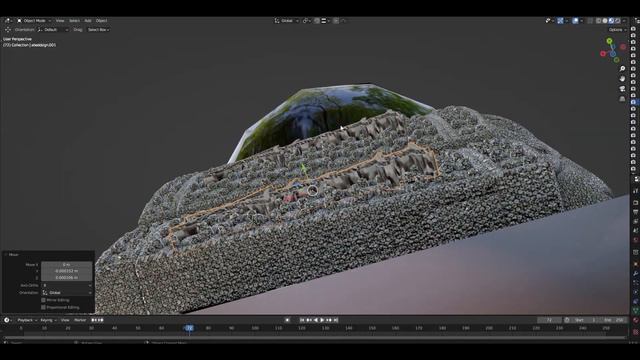The height and width of the screenshot is (360, 640).
Task: Open the Global transform orientation dropdown
Action: [287, 20]
